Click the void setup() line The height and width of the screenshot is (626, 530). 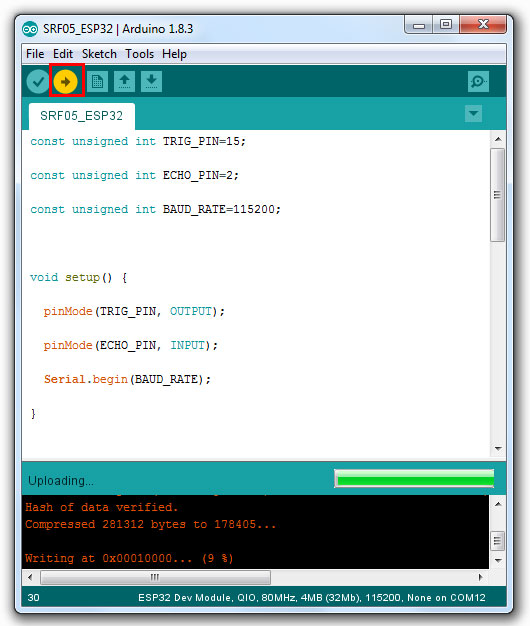click(x=79, y=277)
